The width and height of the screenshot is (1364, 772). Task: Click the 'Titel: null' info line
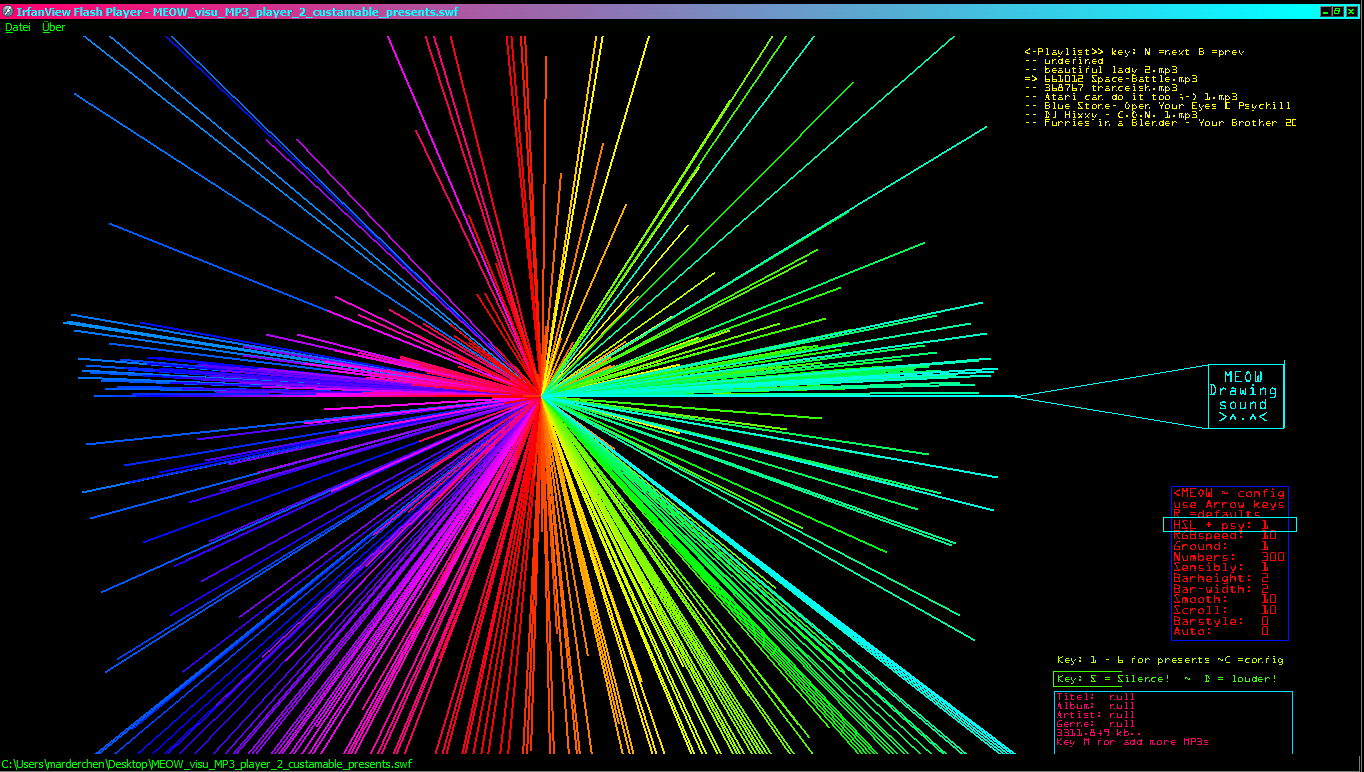click(x=1096, y=697)
